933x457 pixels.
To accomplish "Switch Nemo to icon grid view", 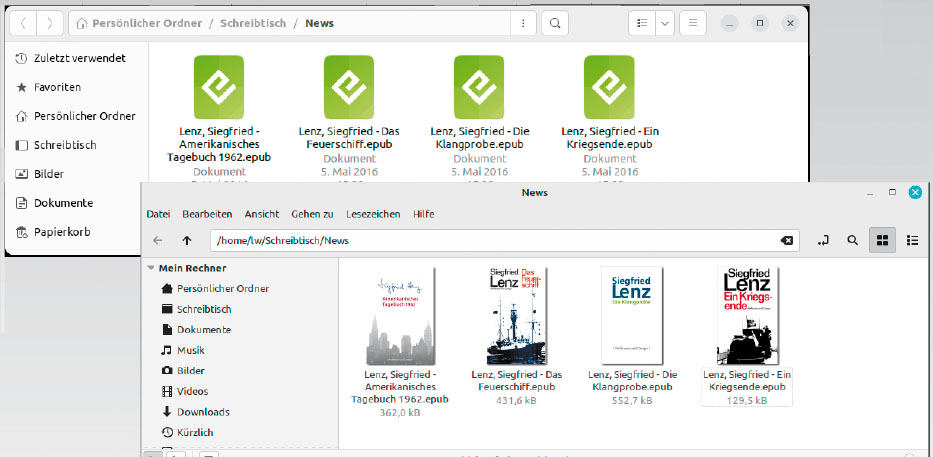I will click(882, 240).
